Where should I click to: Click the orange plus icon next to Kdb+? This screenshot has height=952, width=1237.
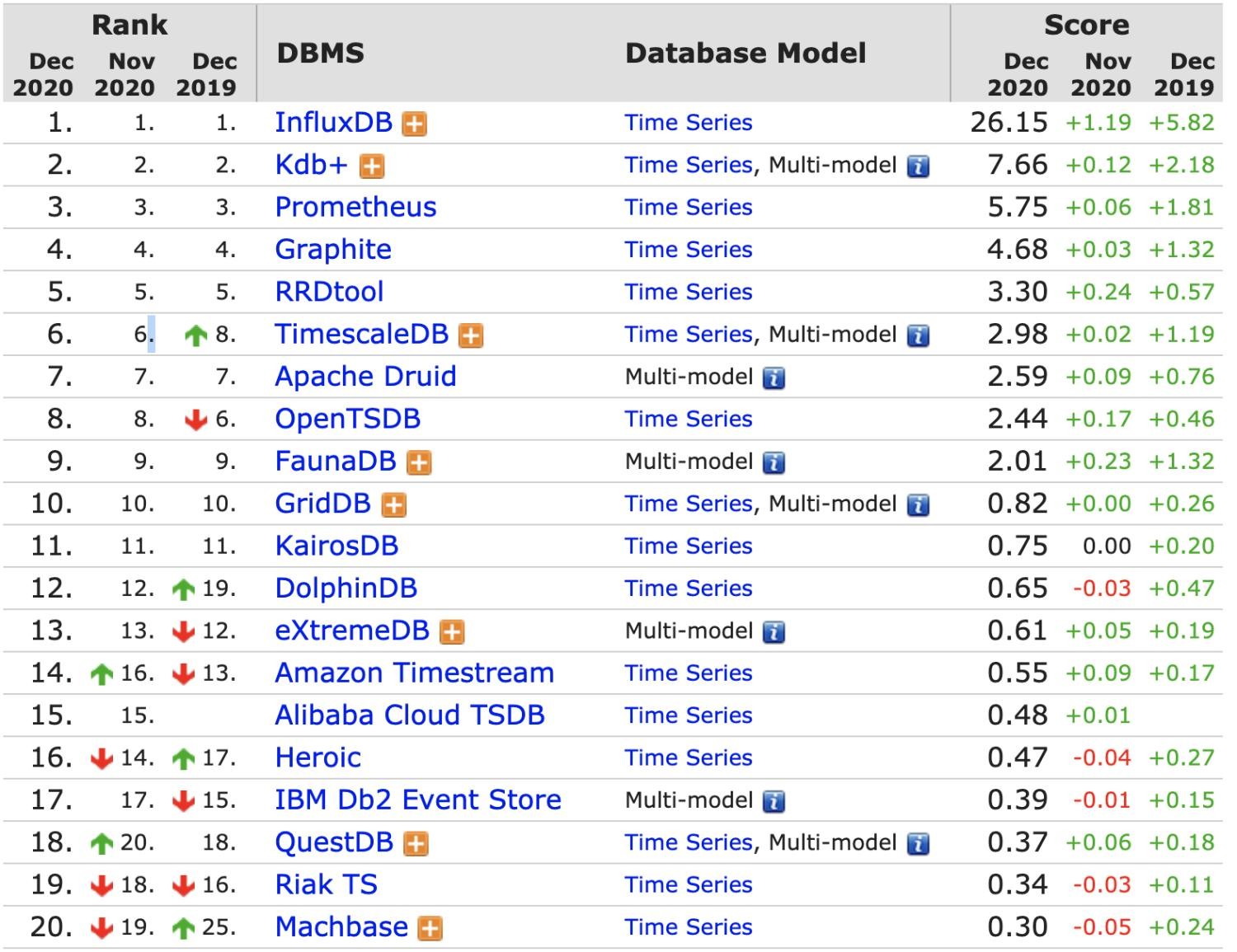pyautogui.click(x=372, y=166)
